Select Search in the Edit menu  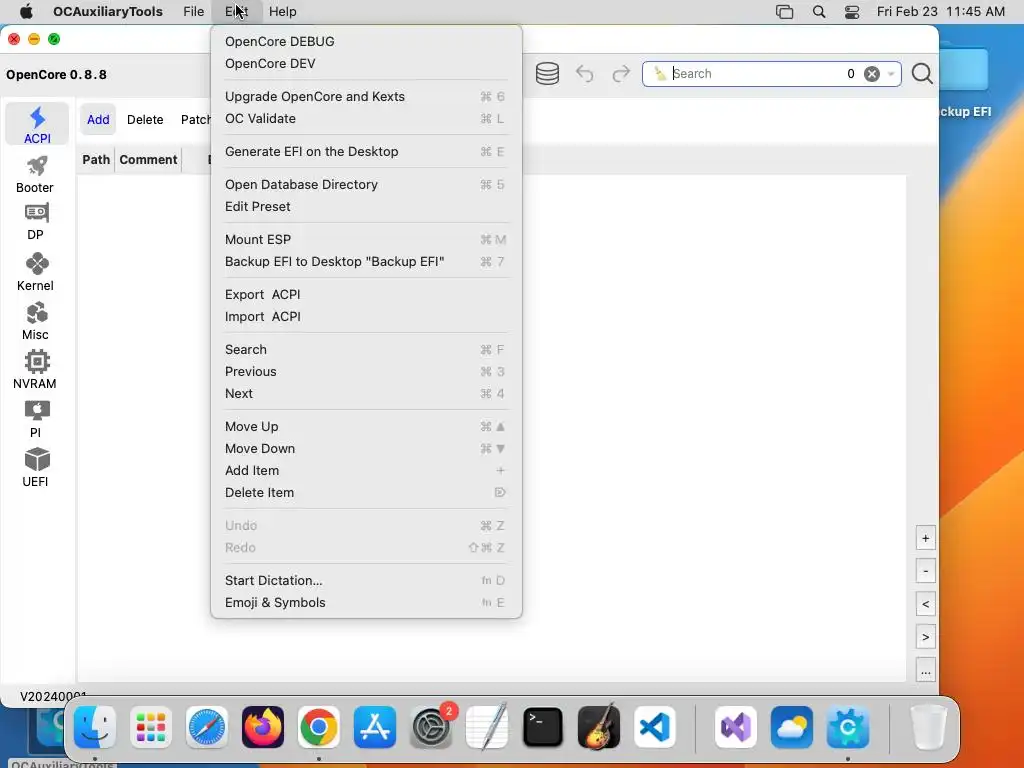click(366, 349)
